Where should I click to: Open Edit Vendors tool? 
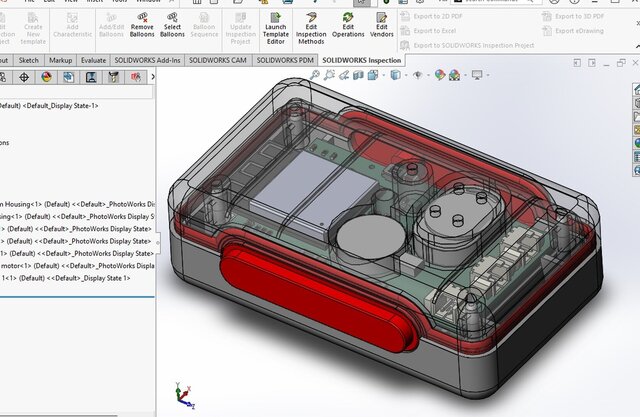[381, 18]
